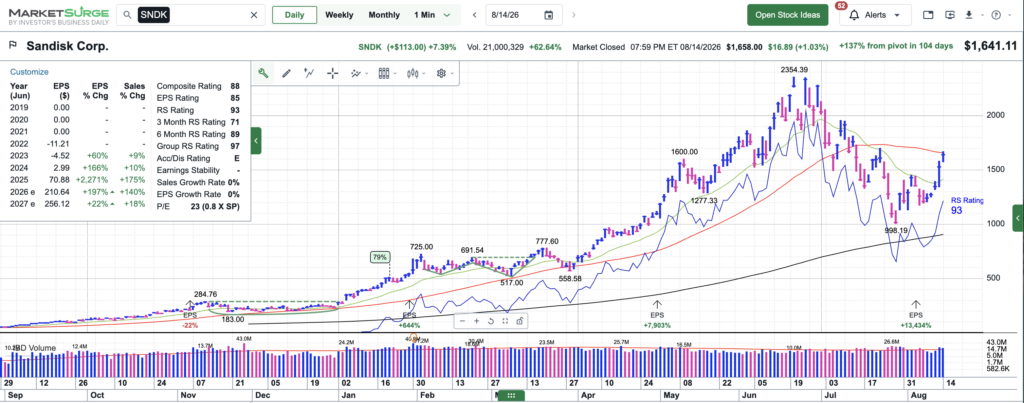Toggle the chart lock icon
1024x403 pixels.
coord(520,321)
